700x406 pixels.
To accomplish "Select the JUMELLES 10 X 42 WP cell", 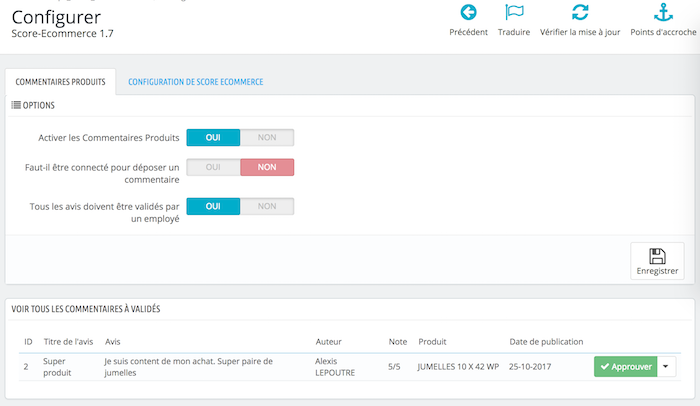I will [x=458, y=367].
